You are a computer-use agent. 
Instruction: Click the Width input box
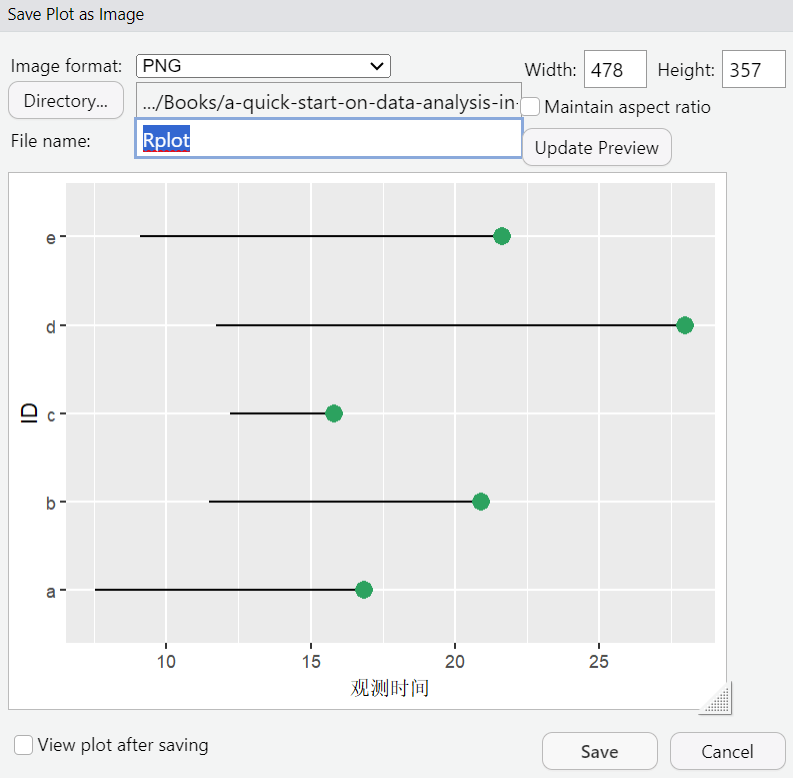[x=615, y=70]
